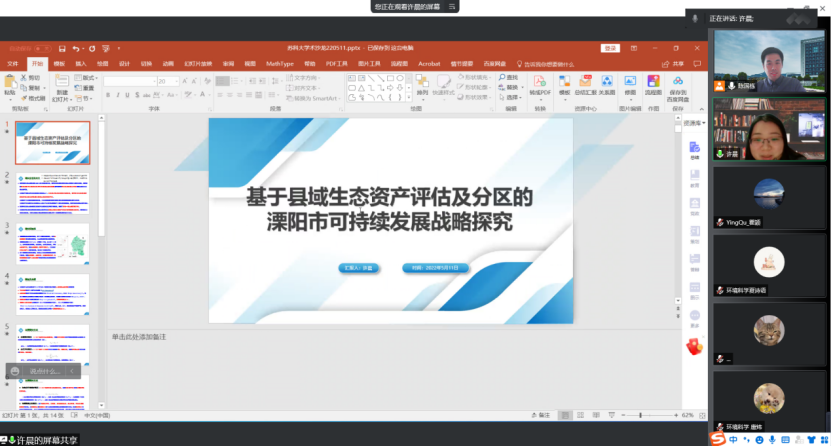Toggle Underline text formatting
Image resolution: width=831 pixels, height=446 pixels.
pos(127,96)
